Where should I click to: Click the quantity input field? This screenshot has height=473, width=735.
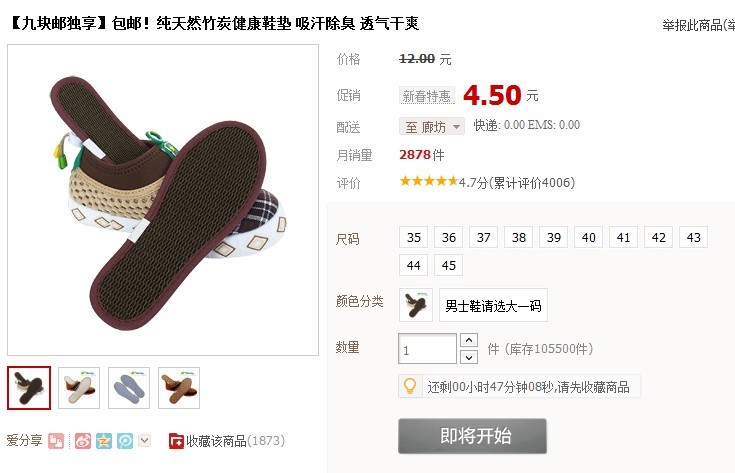(x=428, y=349)
